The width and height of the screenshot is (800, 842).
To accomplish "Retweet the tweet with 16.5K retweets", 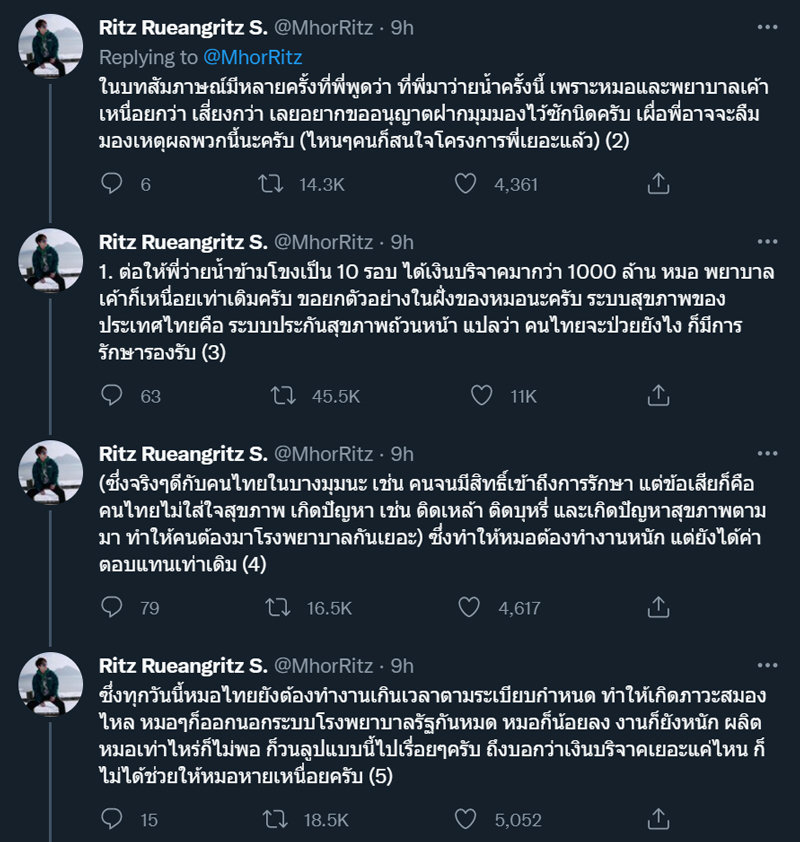I will [269, 607].
